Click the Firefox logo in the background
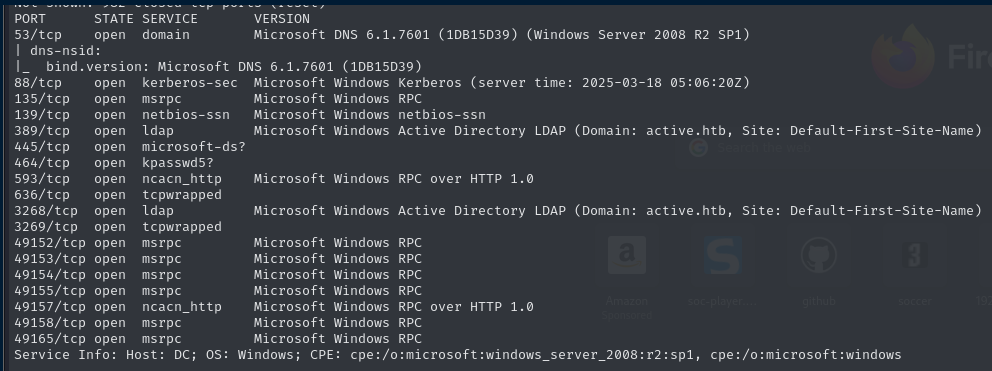 pyautogui.click(x=903, y=58)
